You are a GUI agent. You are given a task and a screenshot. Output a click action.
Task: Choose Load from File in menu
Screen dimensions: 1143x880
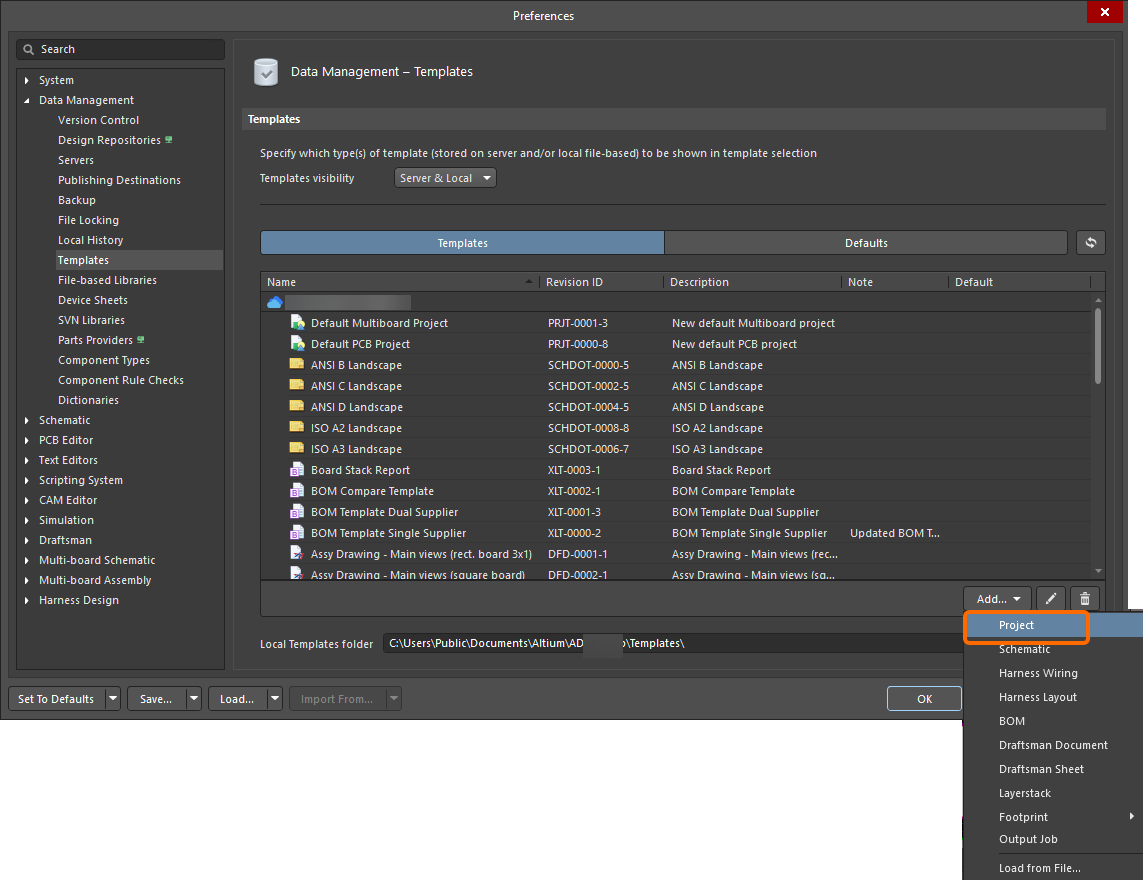[1039, 868]
